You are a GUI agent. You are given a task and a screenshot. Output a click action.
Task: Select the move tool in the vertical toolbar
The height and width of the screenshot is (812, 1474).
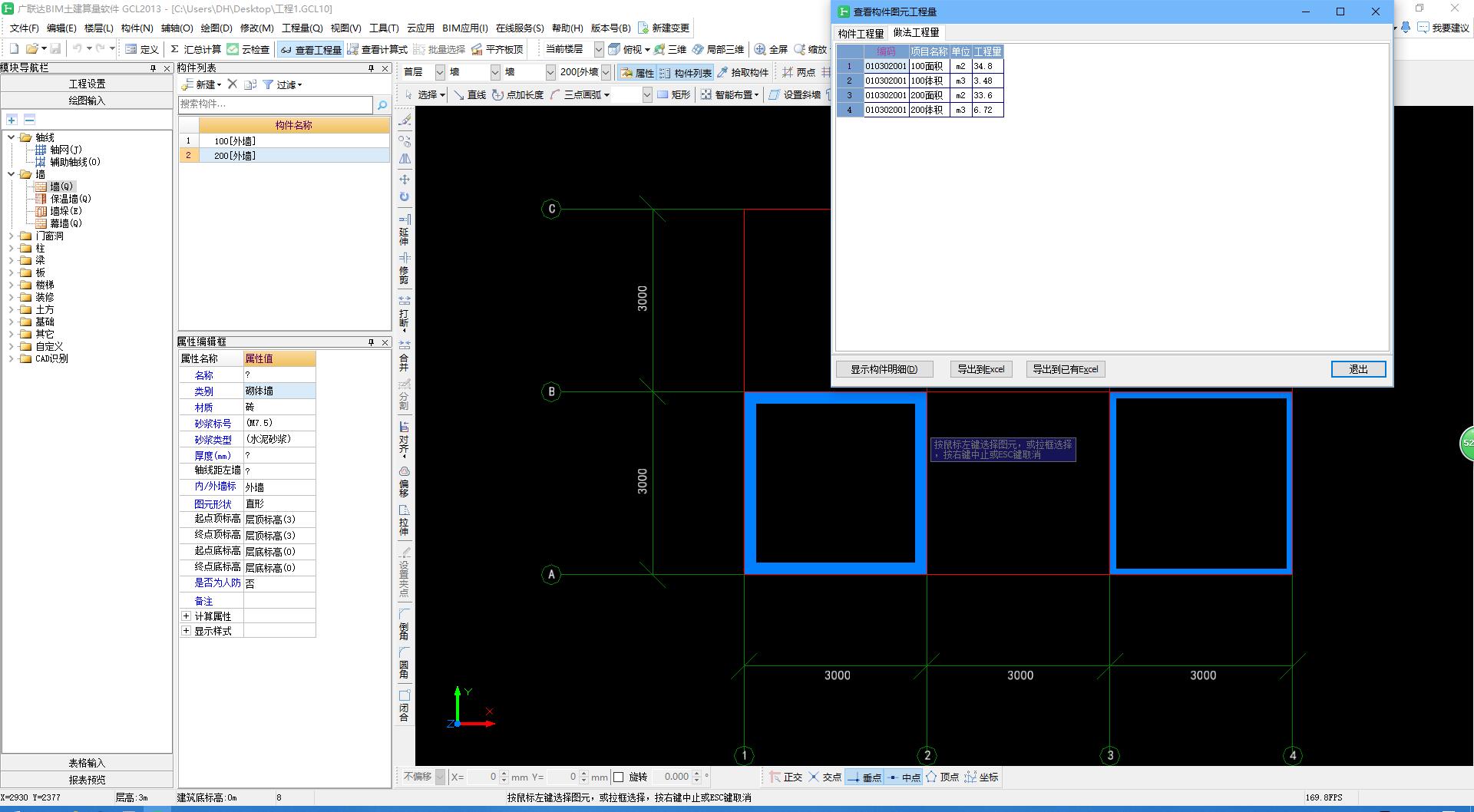[x=404, y=179]
